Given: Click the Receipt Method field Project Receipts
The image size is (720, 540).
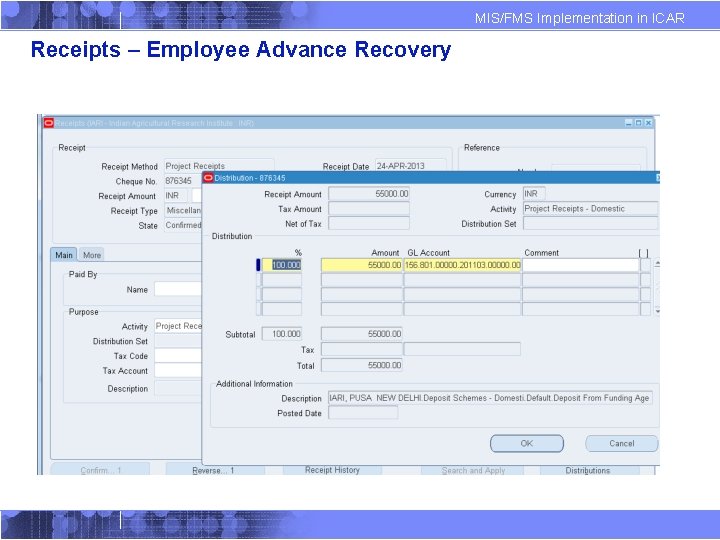Looking at the screenshot, I should pos(219,166).
